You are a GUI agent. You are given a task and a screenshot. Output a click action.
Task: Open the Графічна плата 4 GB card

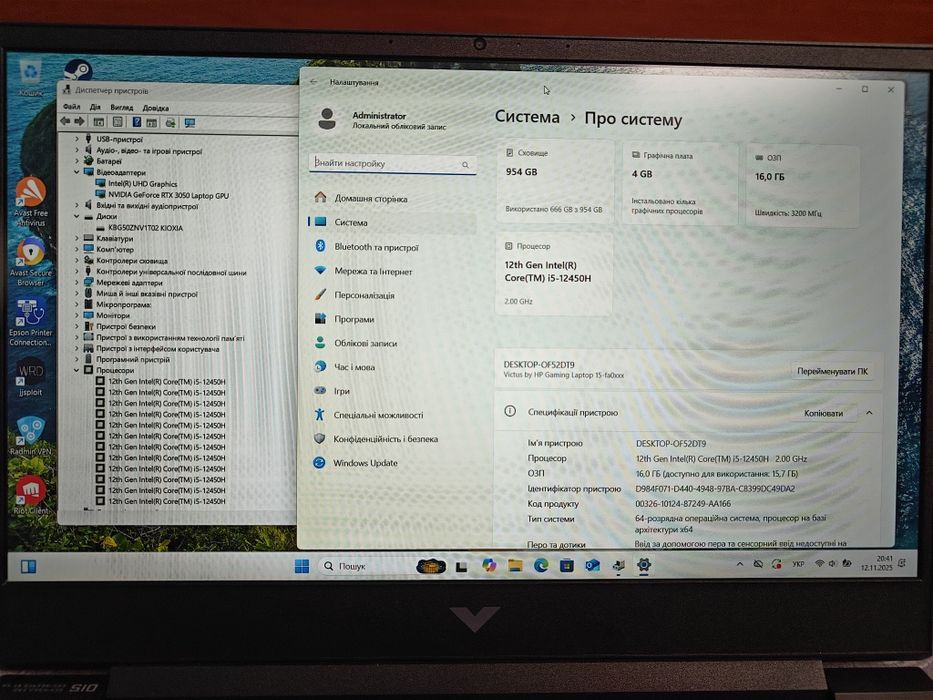680,183
